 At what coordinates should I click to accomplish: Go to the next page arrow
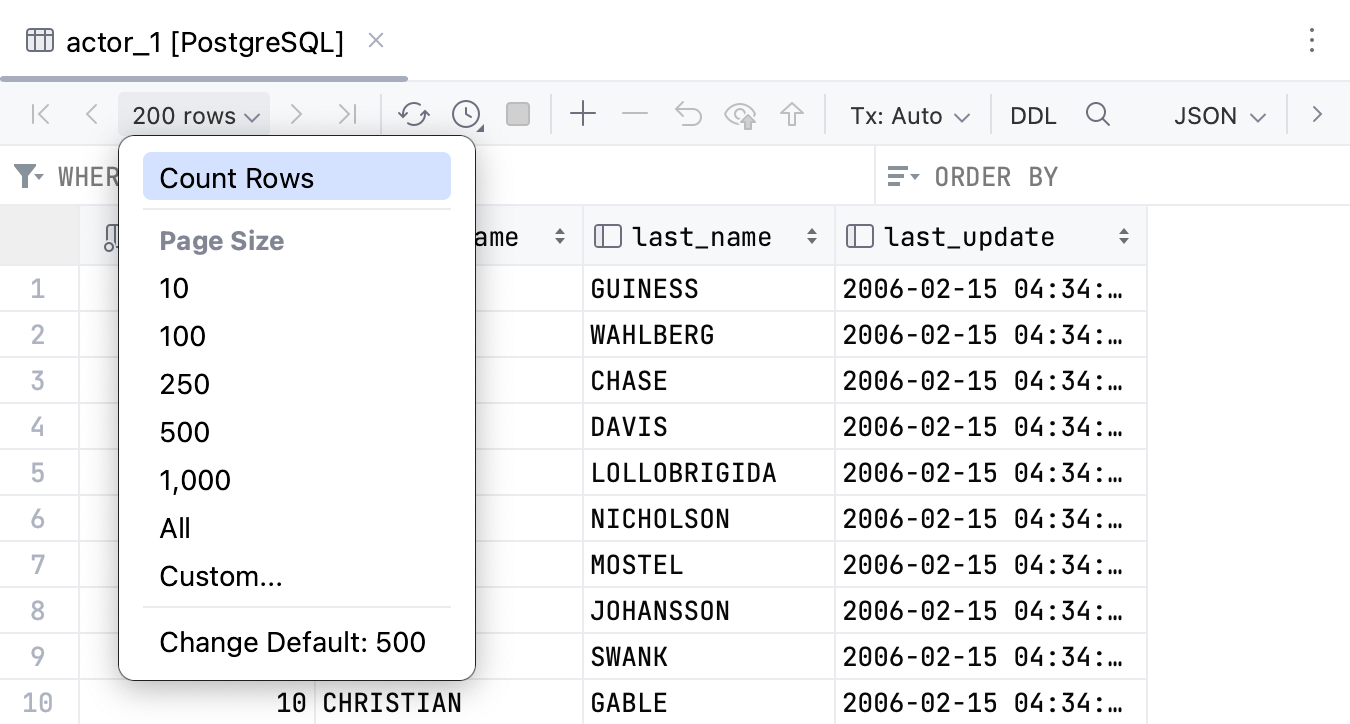(x=295, y=115)
